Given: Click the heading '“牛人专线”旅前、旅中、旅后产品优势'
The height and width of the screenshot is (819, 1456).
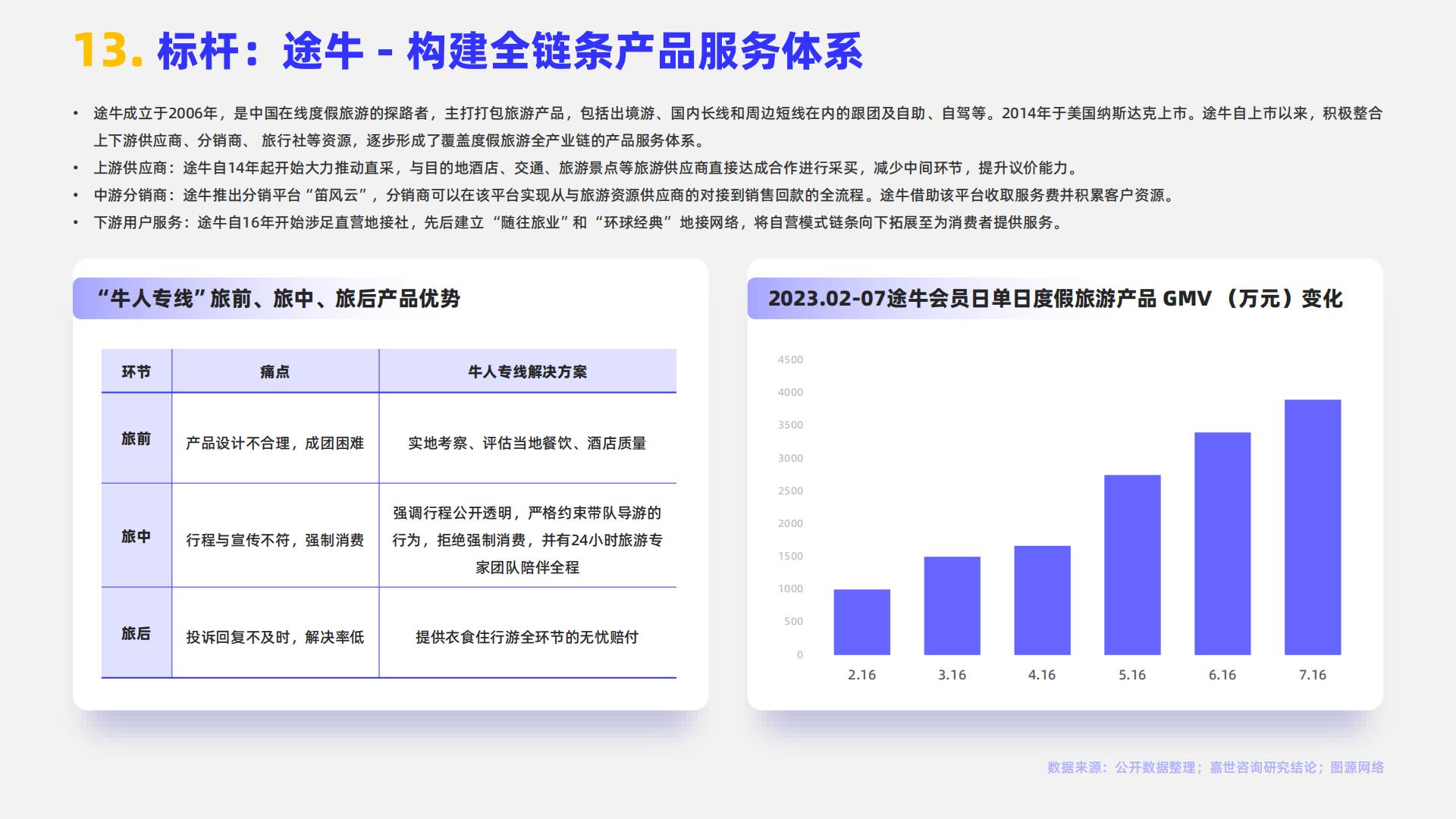Looking at the screenshot, I should tap(278, 299).
